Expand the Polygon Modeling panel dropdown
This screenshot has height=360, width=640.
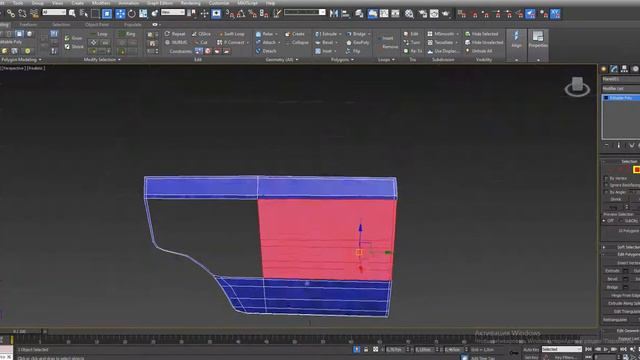pyautogui.click(x=21, y=60)
